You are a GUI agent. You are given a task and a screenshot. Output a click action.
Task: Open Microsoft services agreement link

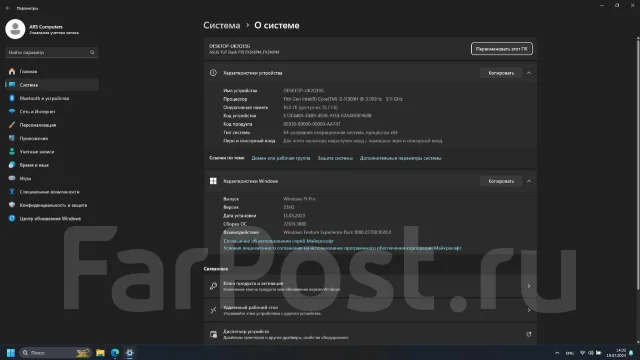(x=278, y=241)
